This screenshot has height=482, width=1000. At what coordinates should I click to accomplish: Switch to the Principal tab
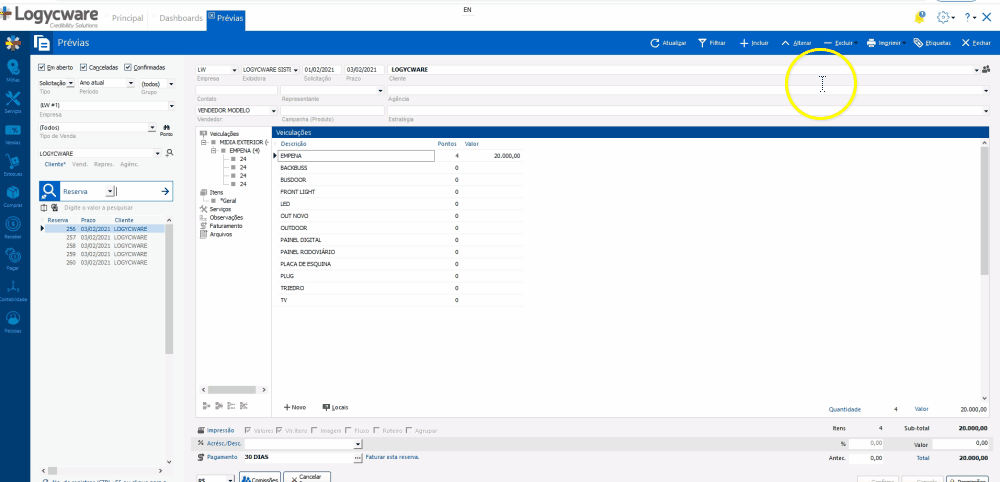(x=127, y=19)
